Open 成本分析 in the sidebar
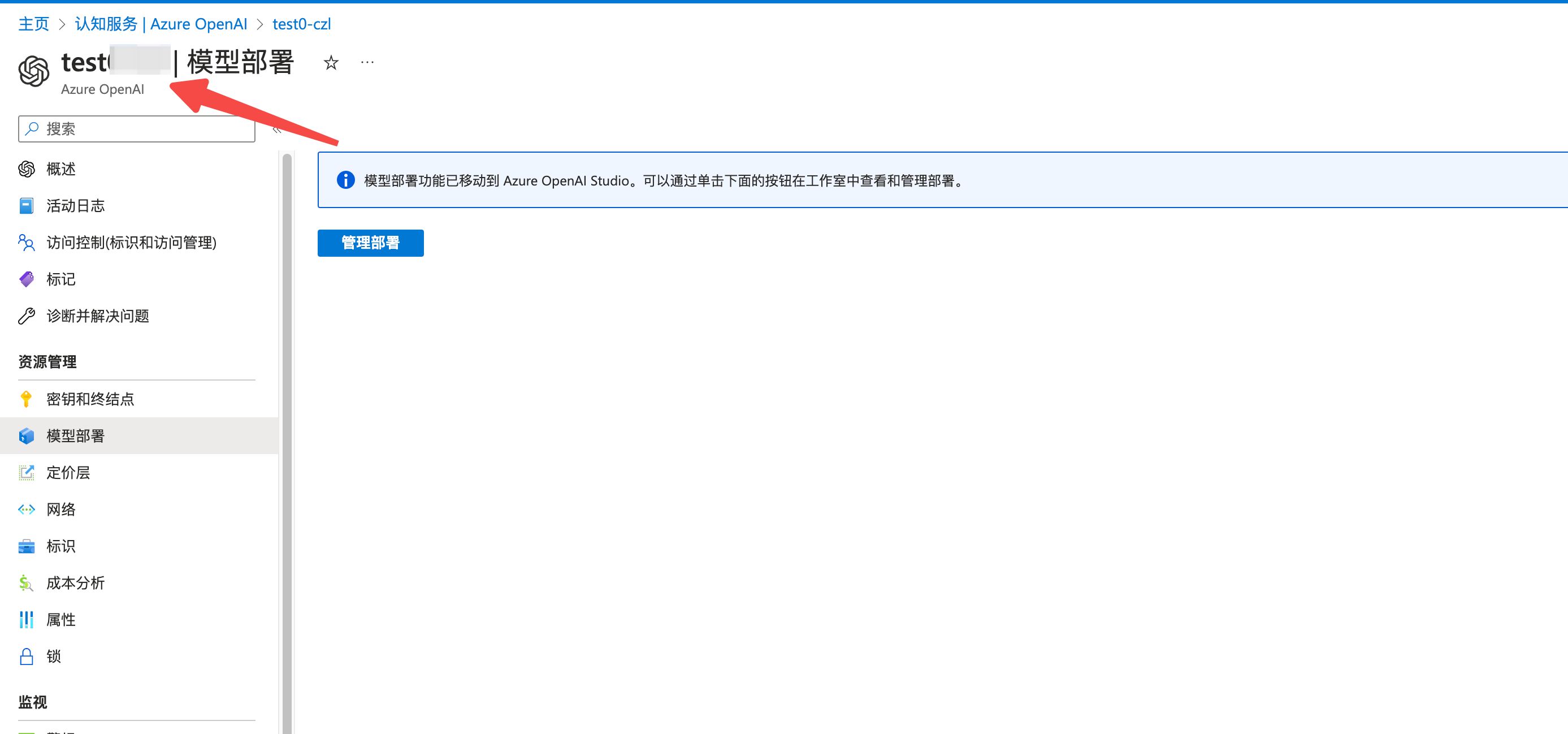Viewport: 1568px width, 734px height. pos(139,583)
